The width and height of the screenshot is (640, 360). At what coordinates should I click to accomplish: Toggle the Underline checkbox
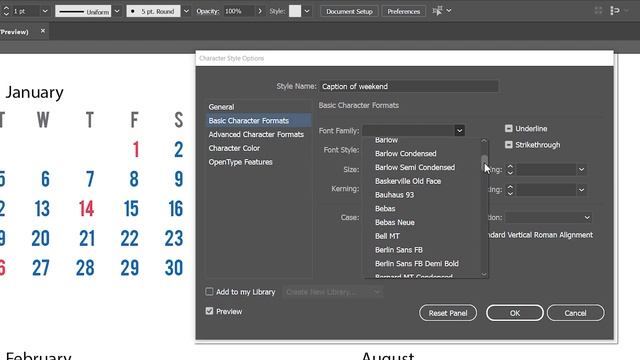pyautogui.click(x=508, y=129)
